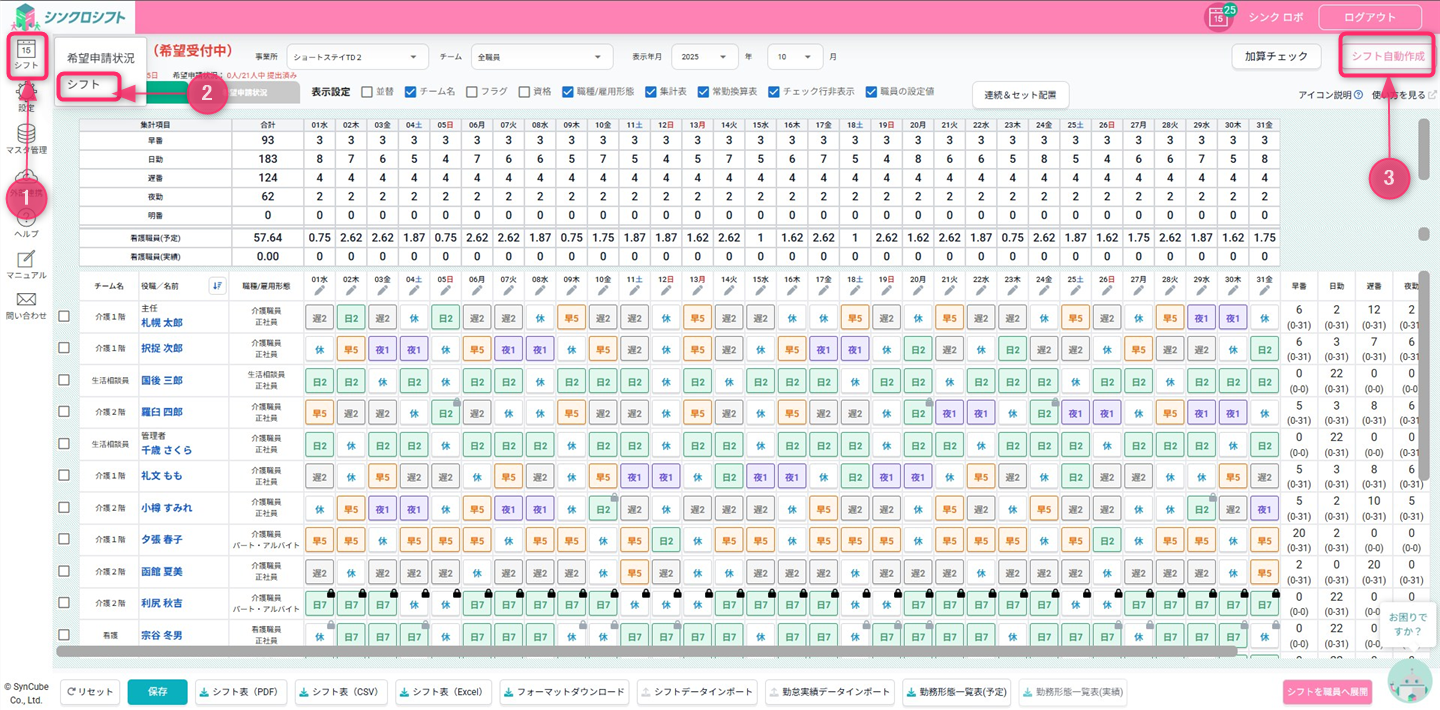Select 希望申請状況 in the popup submenu
This screenshot has height=710, width=1440.
click(100, 58)
